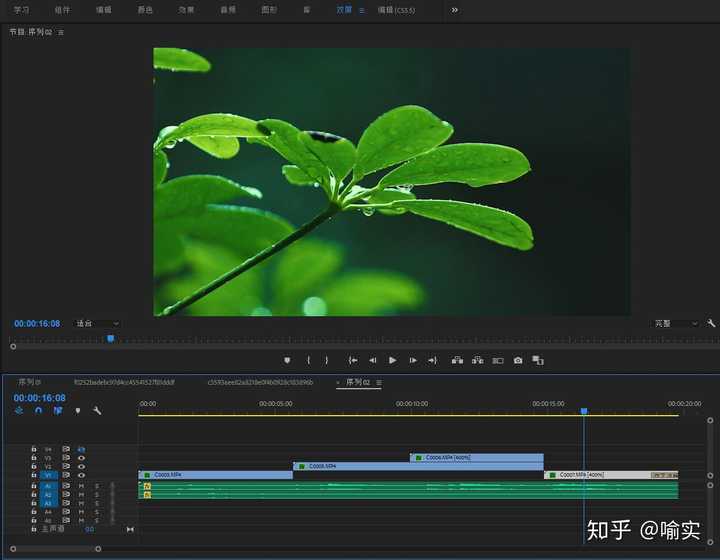This screenshot has height=560, width=720.
Task: Toggle sync lock on V1 track
Action: tap(66, 475)
